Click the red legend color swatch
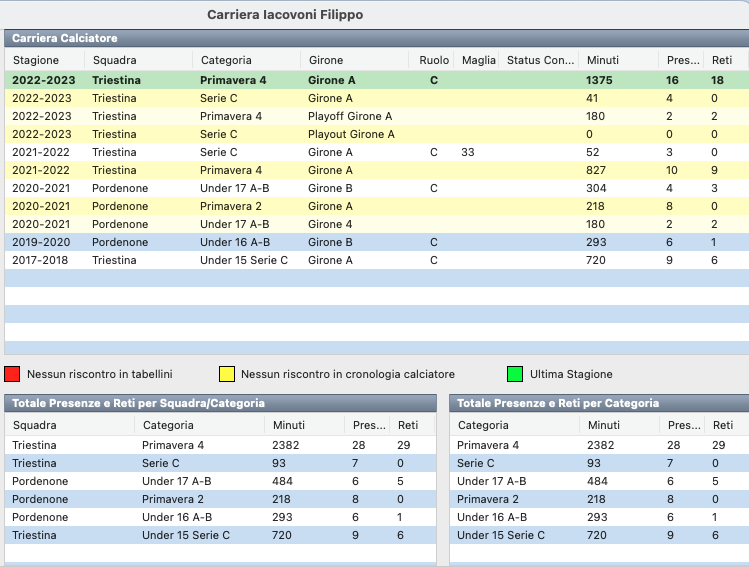 coord(13,374)
